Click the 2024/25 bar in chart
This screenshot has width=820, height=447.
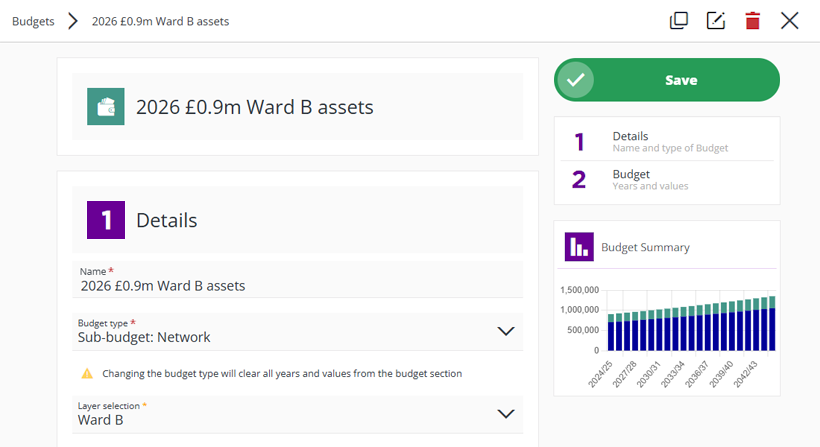click(611, 333)
